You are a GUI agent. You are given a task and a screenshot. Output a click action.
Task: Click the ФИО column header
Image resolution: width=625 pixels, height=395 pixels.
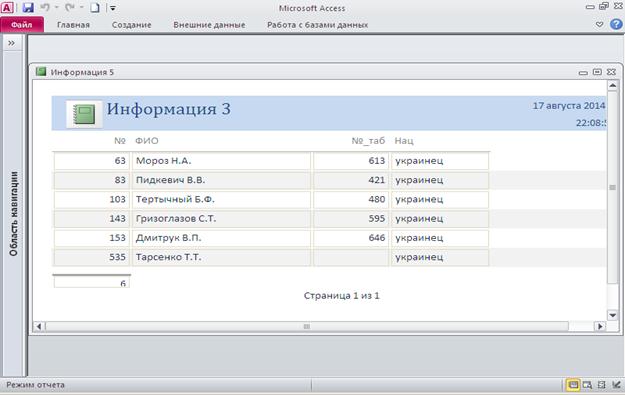[147, 141]
